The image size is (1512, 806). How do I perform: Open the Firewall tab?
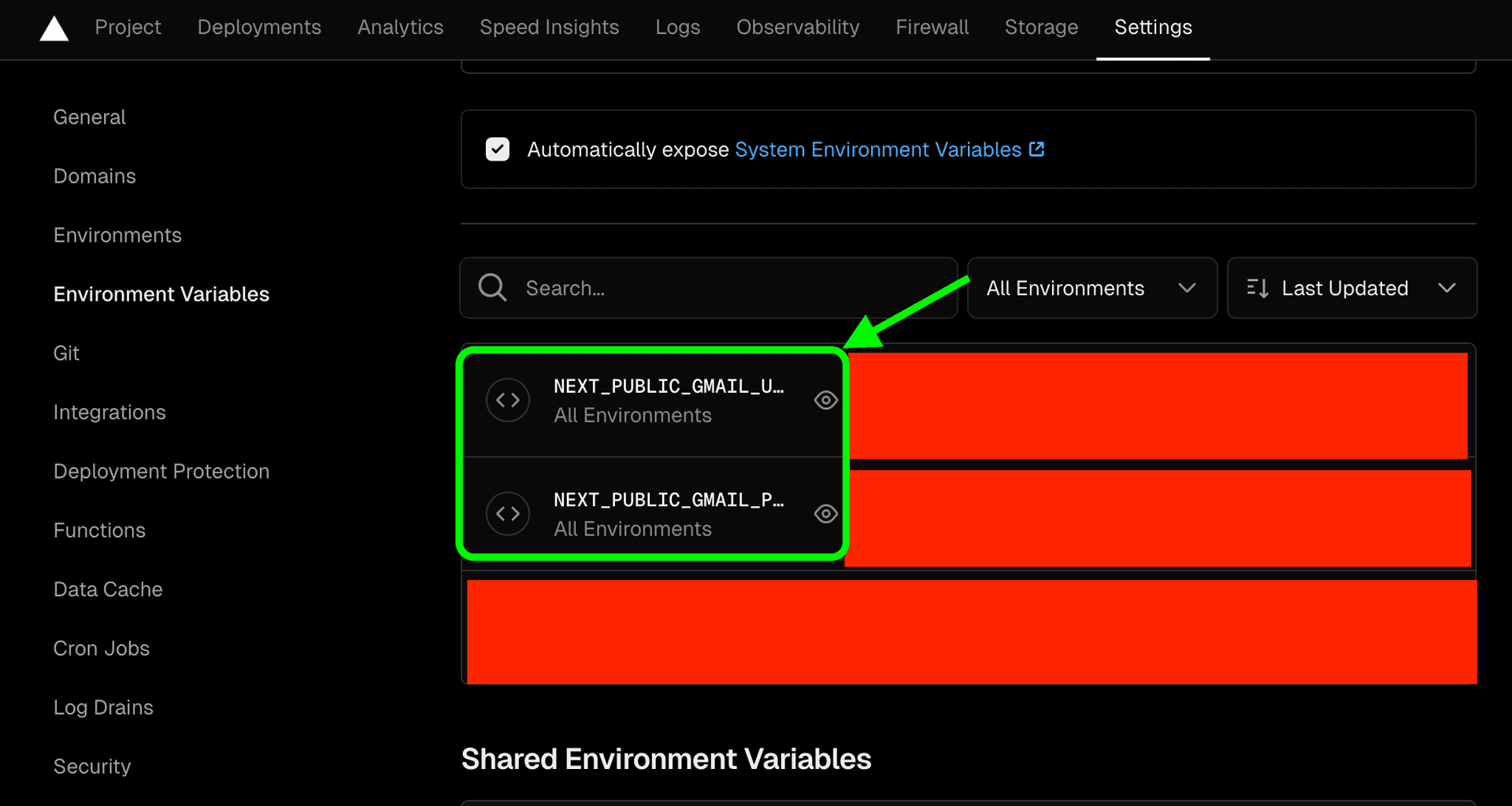pyautogui.click(x=932, y=28)
